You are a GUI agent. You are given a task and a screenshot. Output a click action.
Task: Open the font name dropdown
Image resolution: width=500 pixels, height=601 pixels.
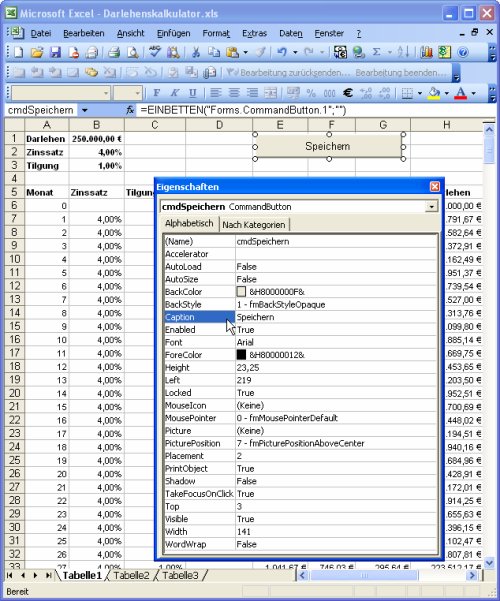click(106, 93)
